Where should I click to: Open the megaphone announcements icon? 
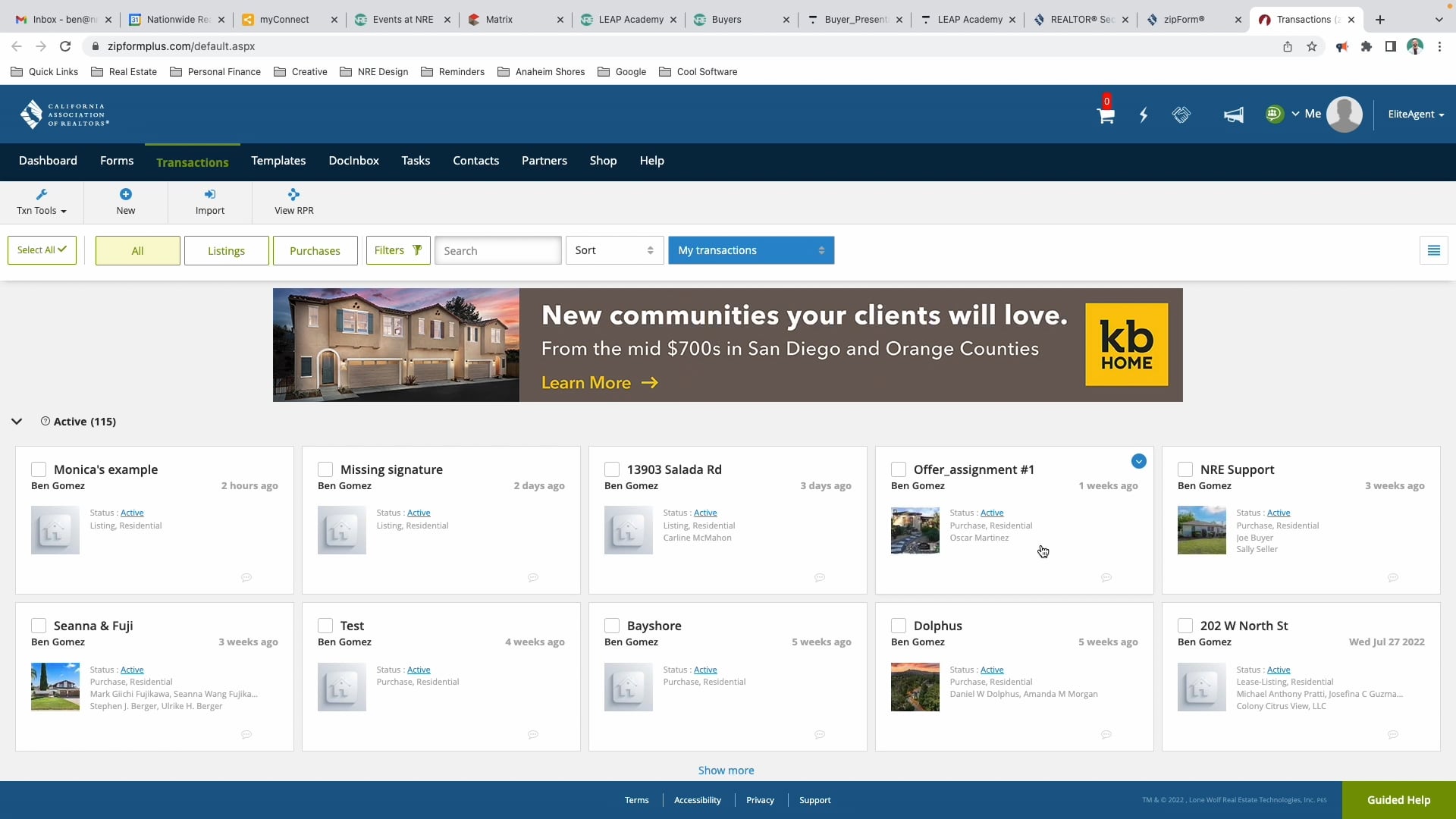[x=1233, y=115]
